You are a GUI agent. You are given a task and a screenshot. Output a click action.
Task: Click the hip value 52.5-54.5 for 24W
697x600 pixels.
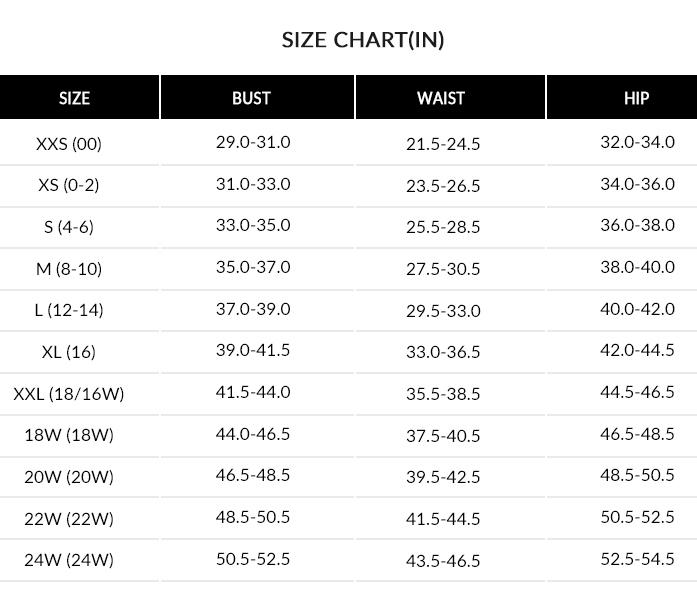[637, 558]
